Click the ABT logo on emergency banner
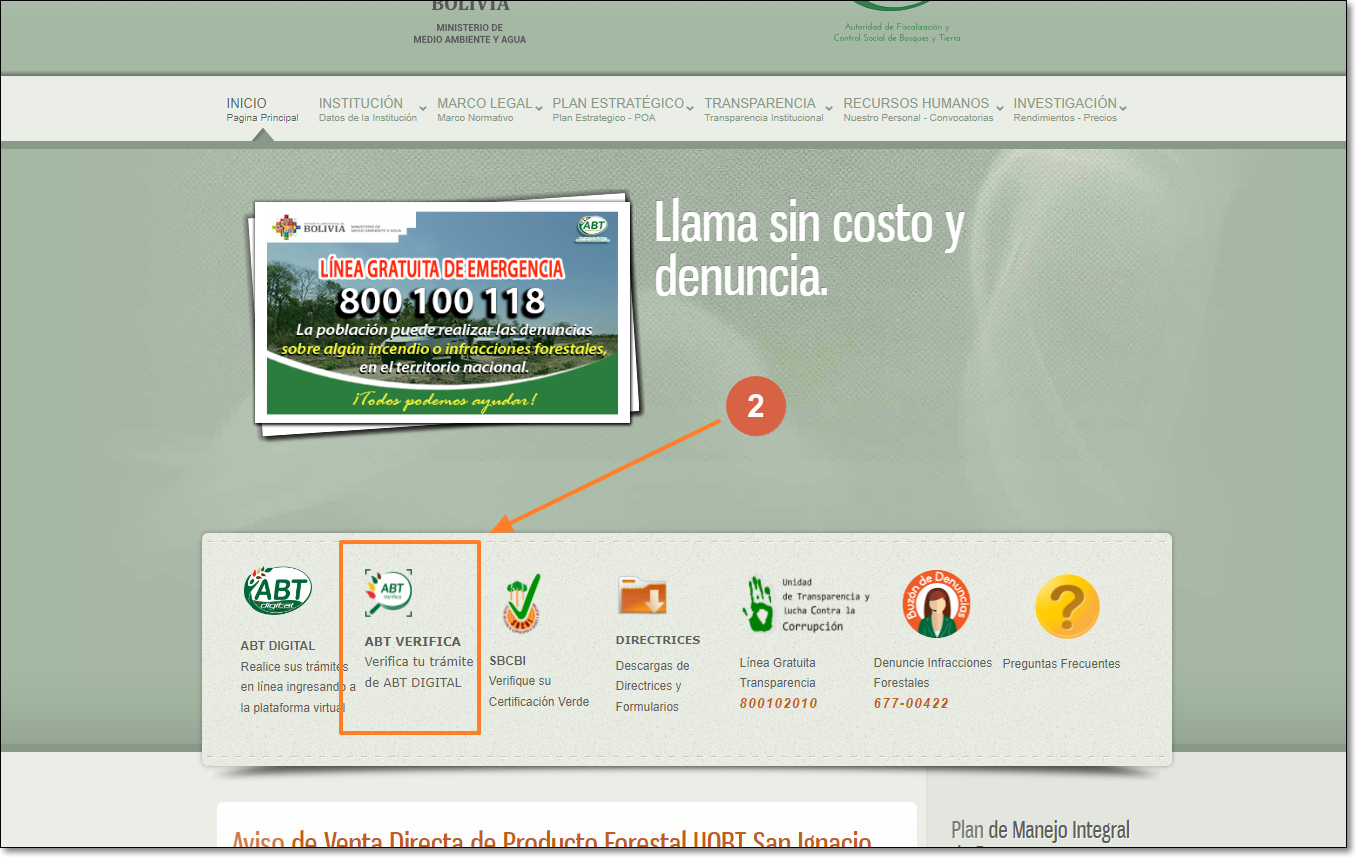1356x857 pixels. click(x=592, y=228)
